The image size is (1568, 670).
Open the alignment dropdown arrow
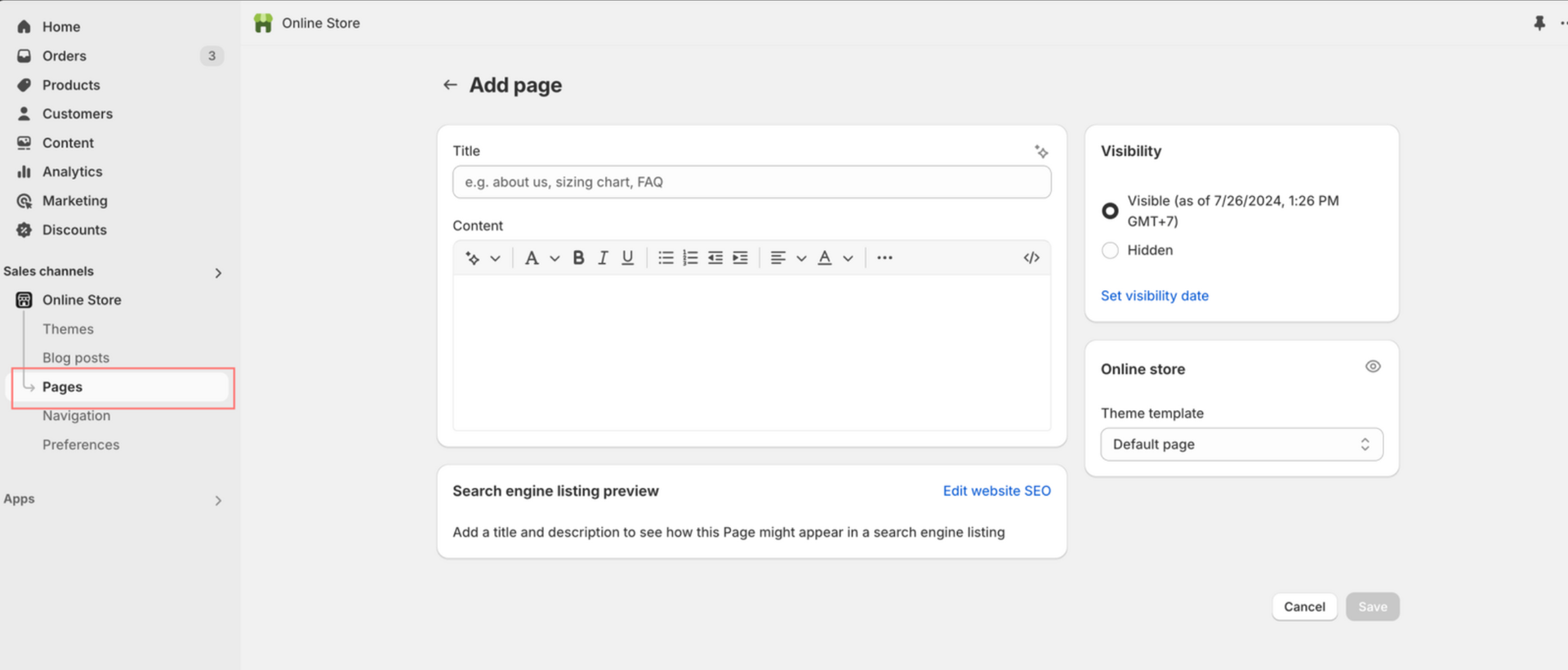[x=801, y=258]
